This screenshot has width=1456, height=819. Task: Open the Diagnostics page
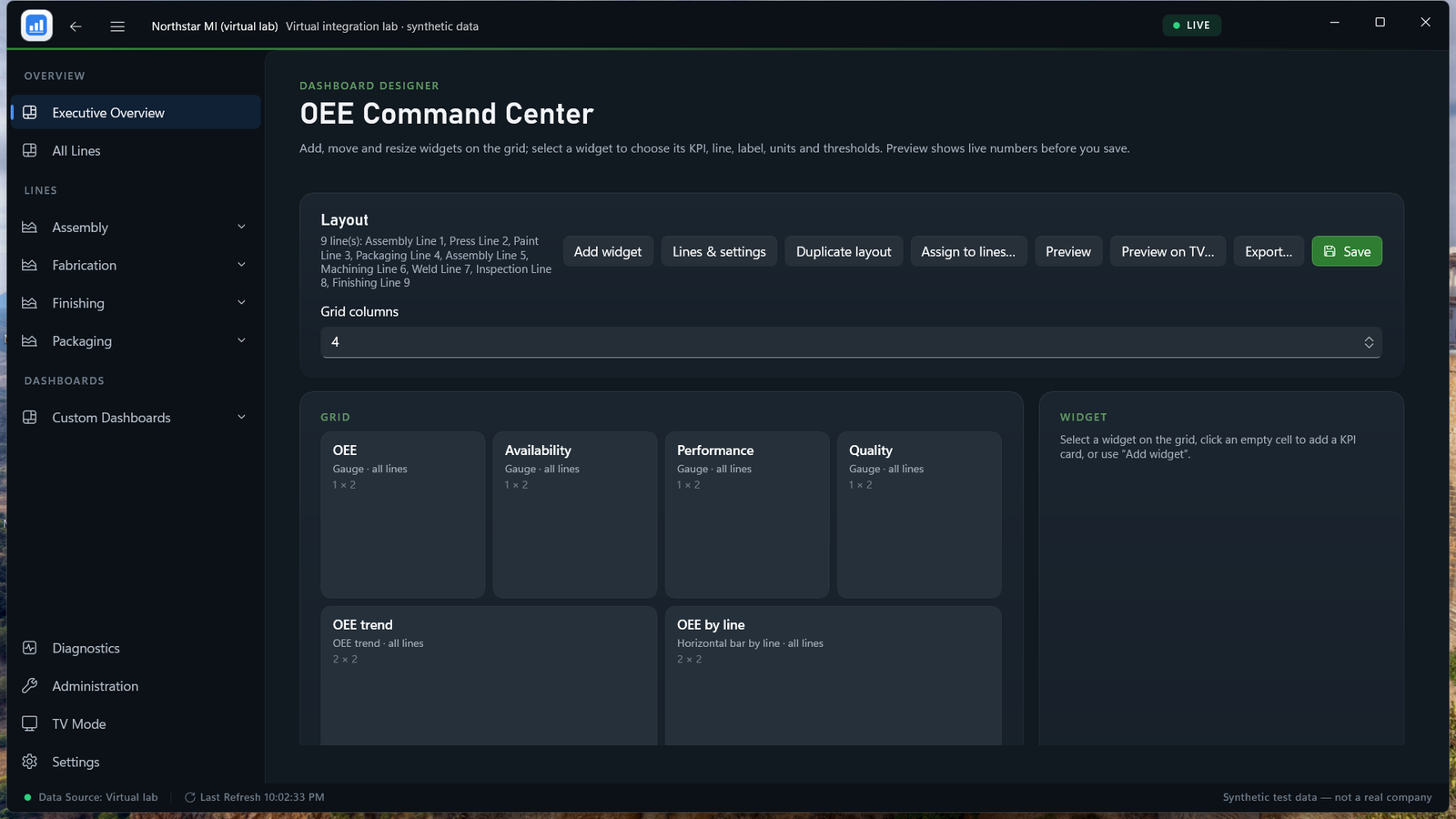136,648
